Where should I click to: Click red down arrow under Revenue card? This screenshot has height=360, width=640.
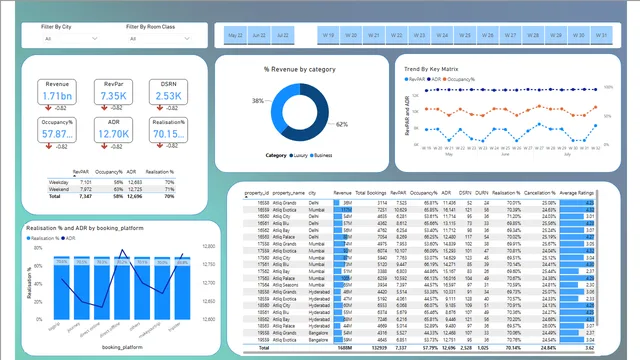pos(48,108)
